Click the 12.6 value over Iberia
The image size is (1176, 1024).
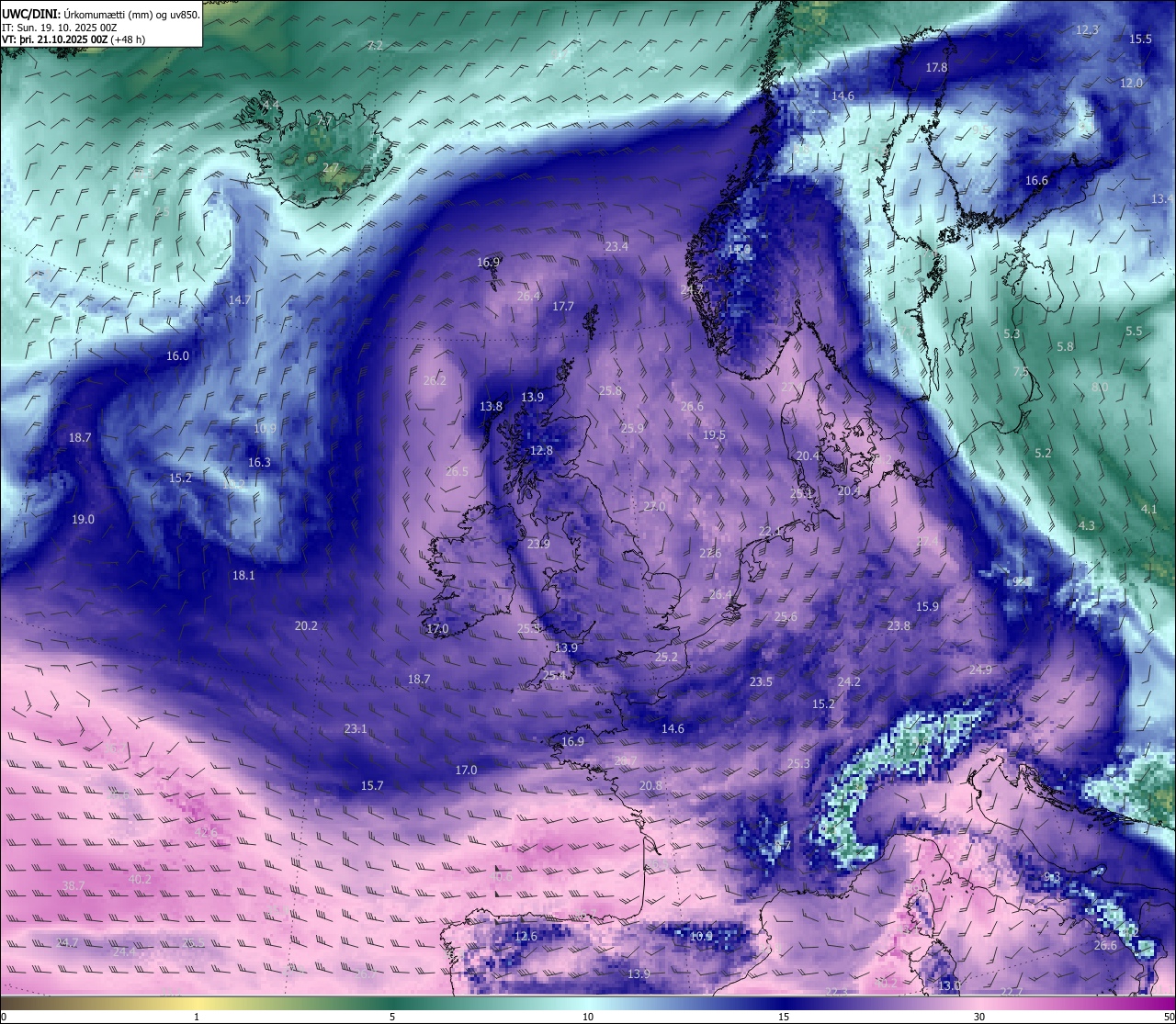coord(526,937)
